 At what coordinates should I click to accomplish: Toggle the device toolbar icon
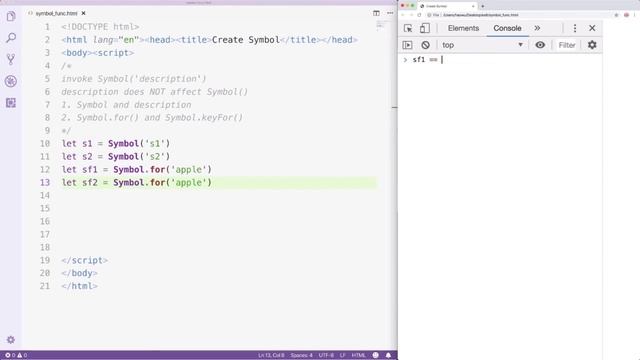tap(425, 28)
